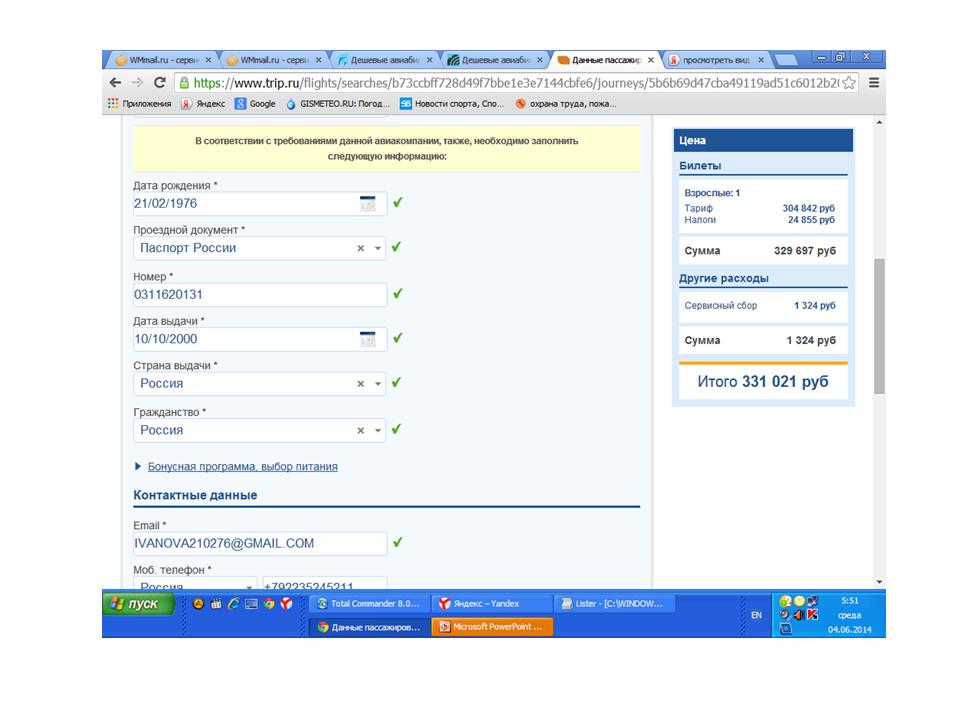This screenshot has width=960, height=720.
Task: Expand the Проездной документ dropdown arrow
Action: click(x=378, y=249)
